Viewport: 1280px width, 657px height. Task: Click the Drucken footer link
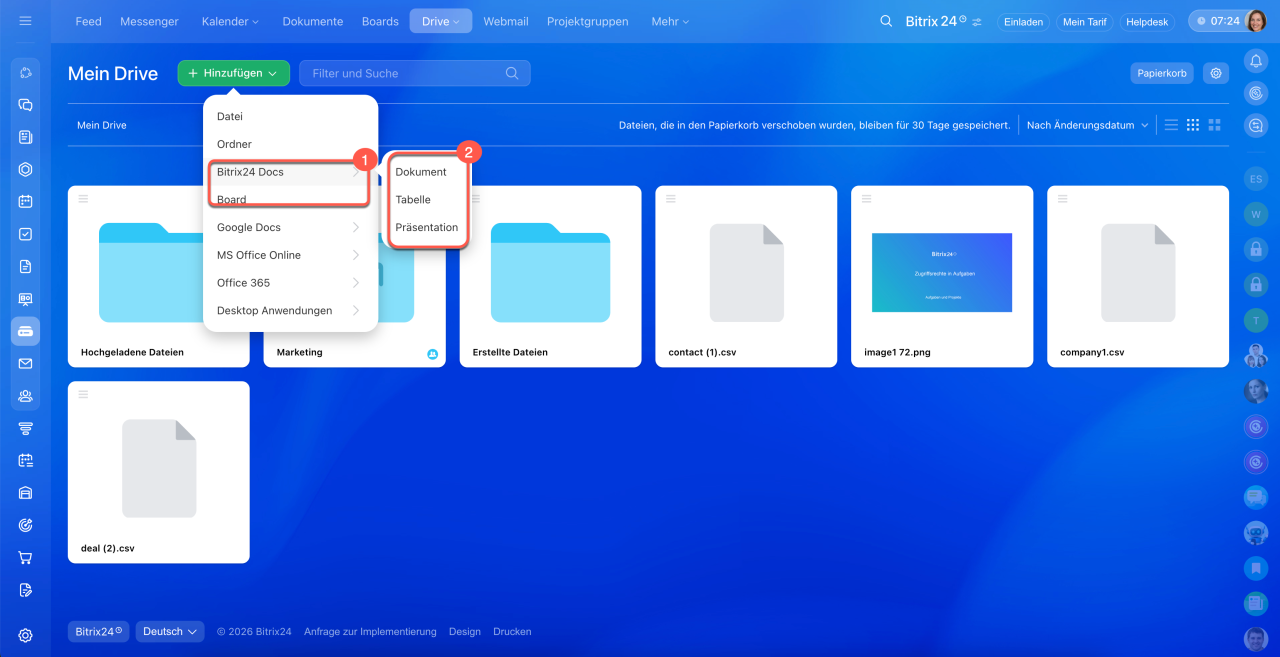[512, 632]
